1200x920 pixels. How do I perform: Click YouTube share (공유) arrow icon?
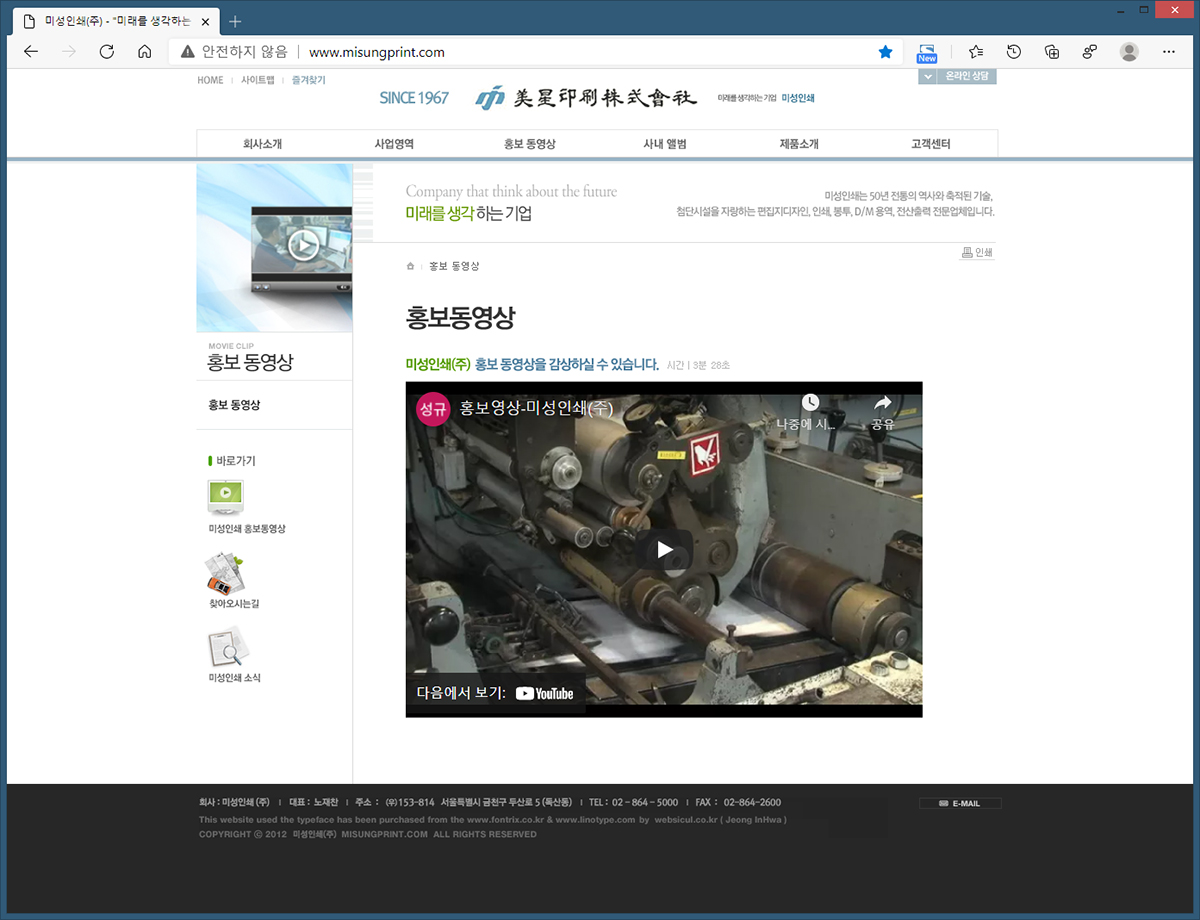coord(882,403)
